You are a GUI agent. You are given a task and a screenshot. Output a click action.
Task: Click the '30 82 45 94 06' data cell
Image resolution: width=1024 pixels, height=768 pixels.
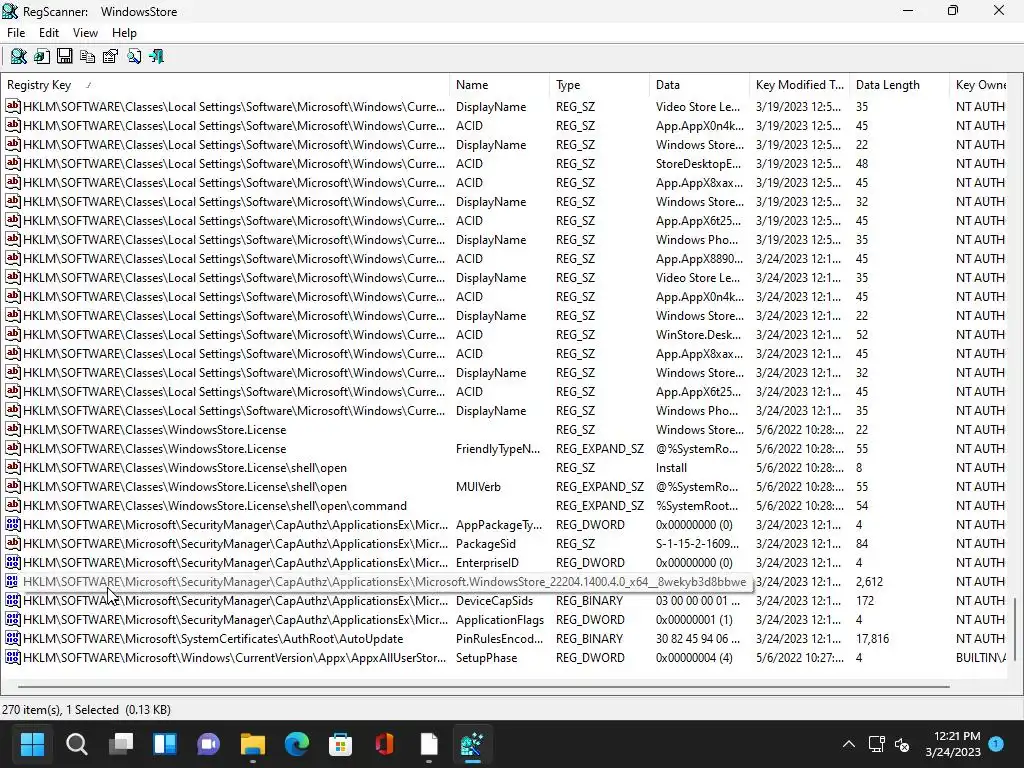[x=697, y=639]
